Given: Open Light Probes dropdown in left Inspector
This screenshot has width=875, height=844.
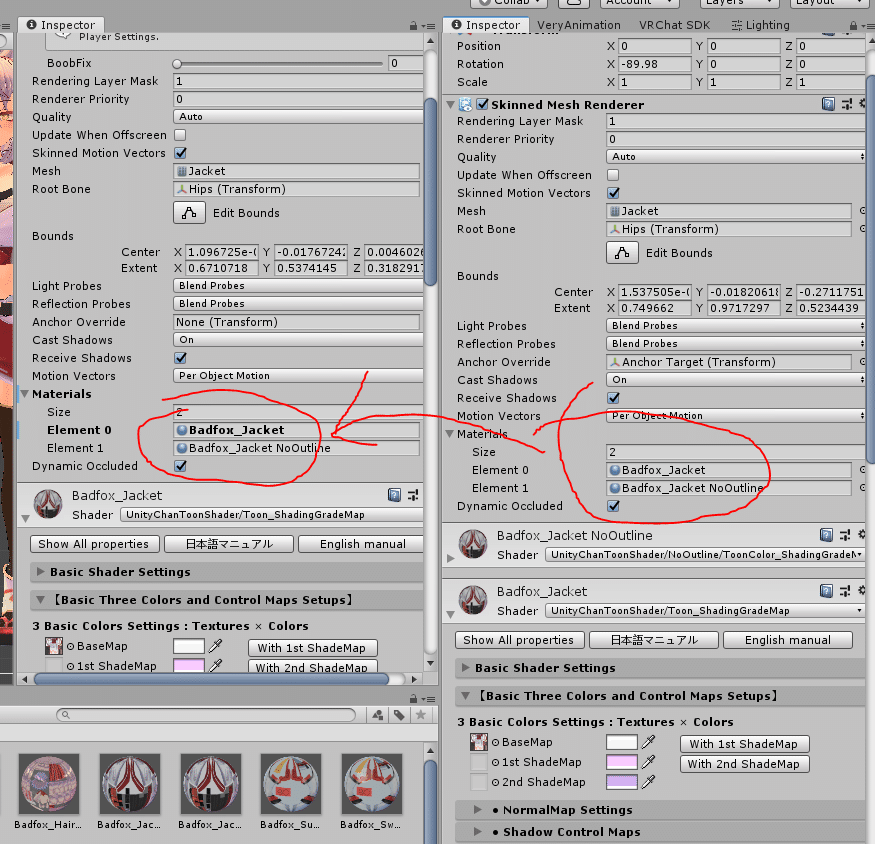Looking at the screenshot, I should click(x=298, y=285).
